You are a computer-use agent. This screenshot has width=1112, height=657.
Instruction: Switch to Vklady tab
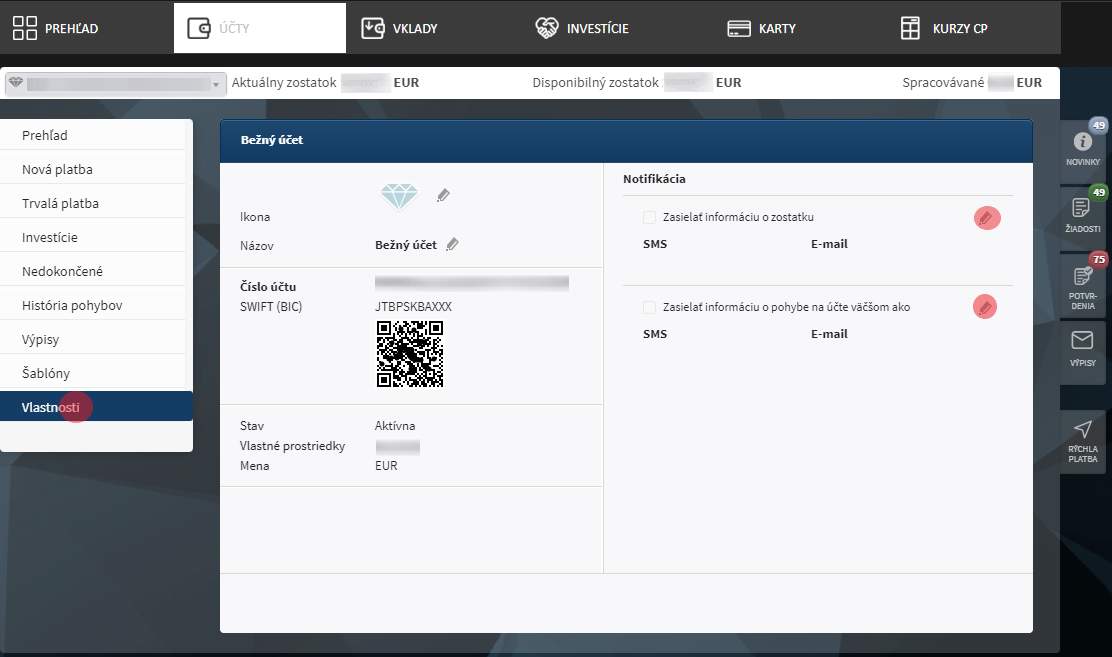pyautogui.click(x=400, y=28)
